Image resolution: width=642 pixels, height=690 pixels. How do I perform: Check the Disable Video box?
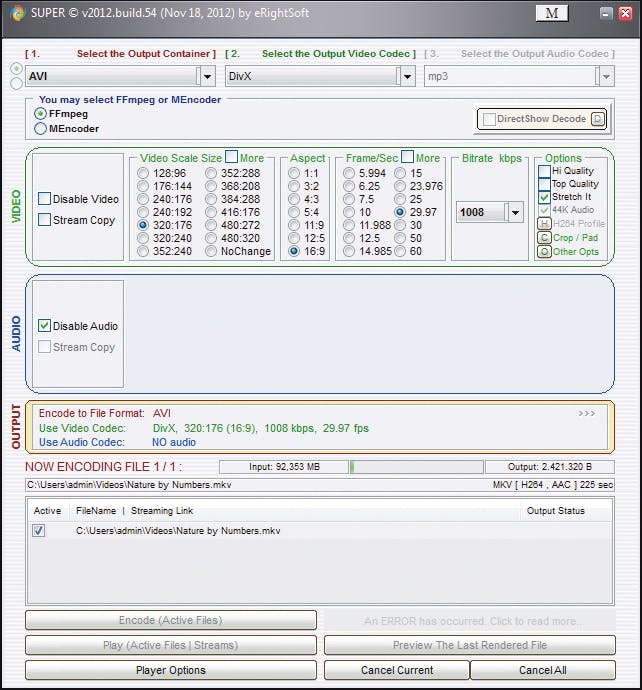click(x=44, y=199)
